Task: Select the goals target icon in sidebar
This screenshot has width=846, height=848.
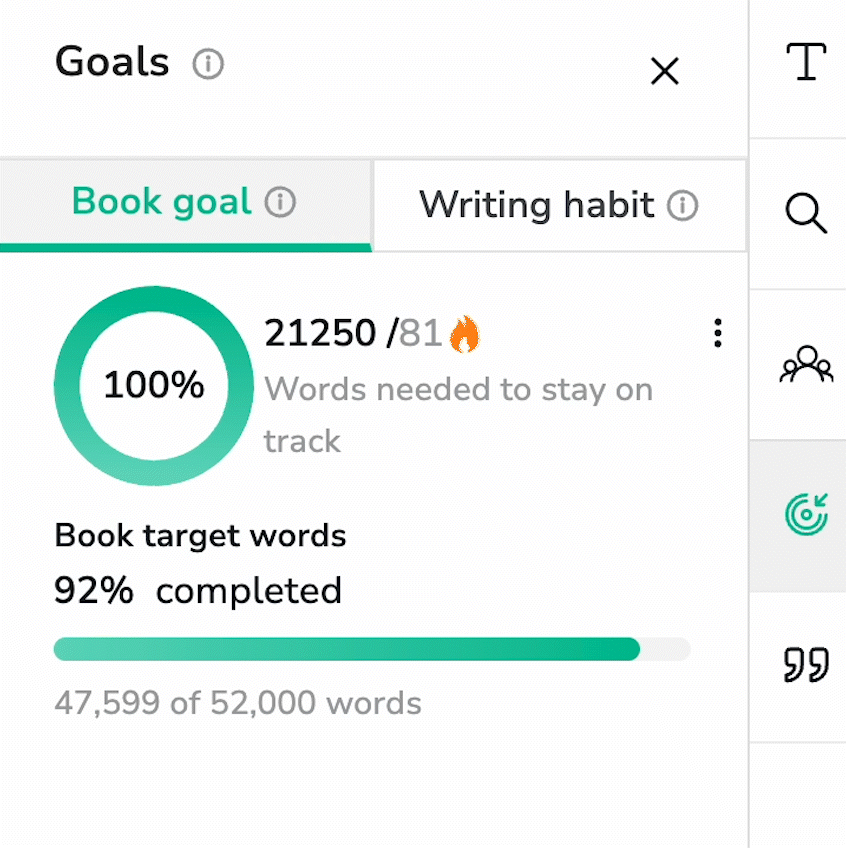Action: coord(806,513)
